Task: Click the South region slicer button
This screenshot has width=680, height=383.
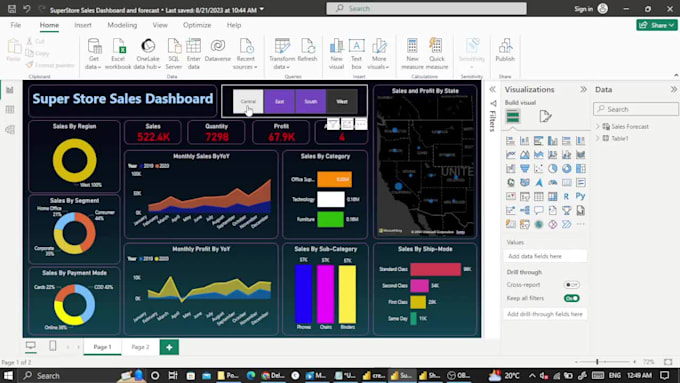Action: (311, 101)
